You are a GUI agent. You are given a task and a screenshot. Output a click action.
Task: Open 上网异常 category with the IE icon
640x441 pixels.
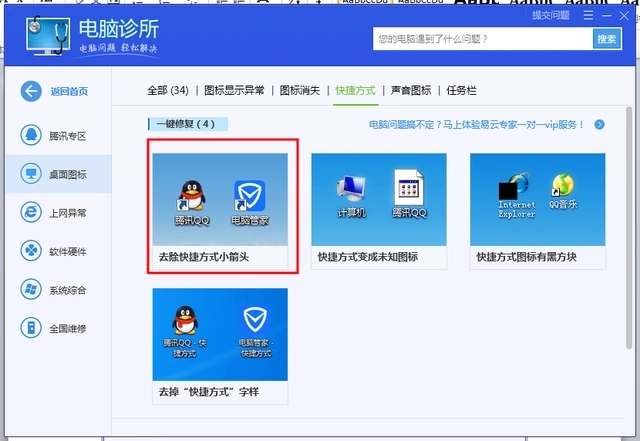coord(32,212)
